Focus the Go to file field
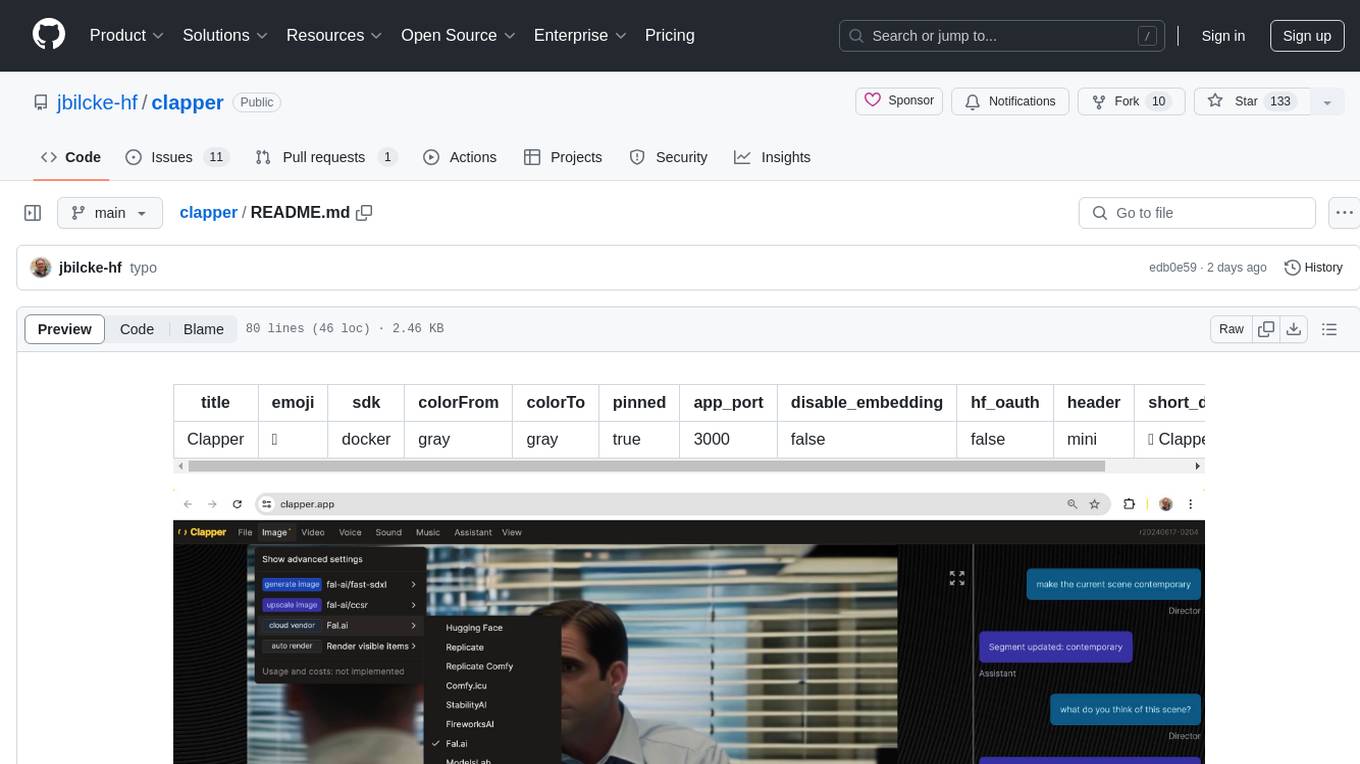1360x764 pixels. 1197,213
